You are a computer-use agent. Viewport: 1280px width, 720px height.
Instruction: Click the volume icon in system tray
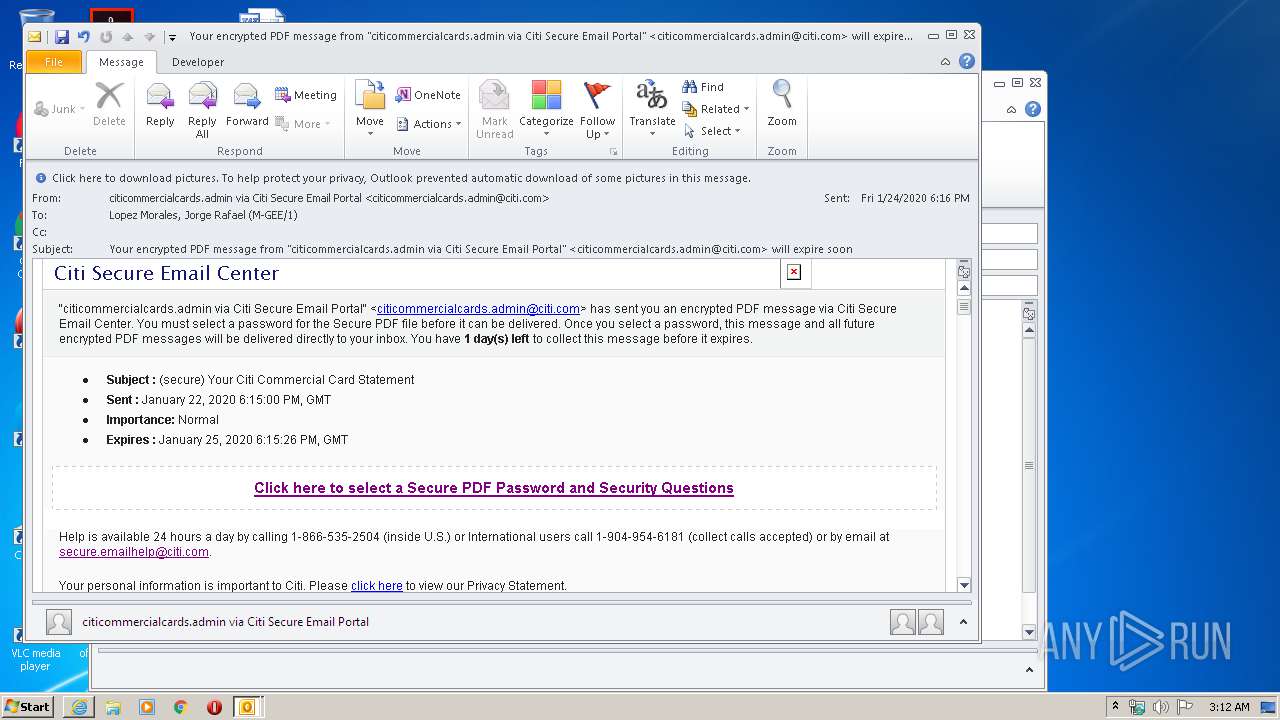tap(1160, 707)
